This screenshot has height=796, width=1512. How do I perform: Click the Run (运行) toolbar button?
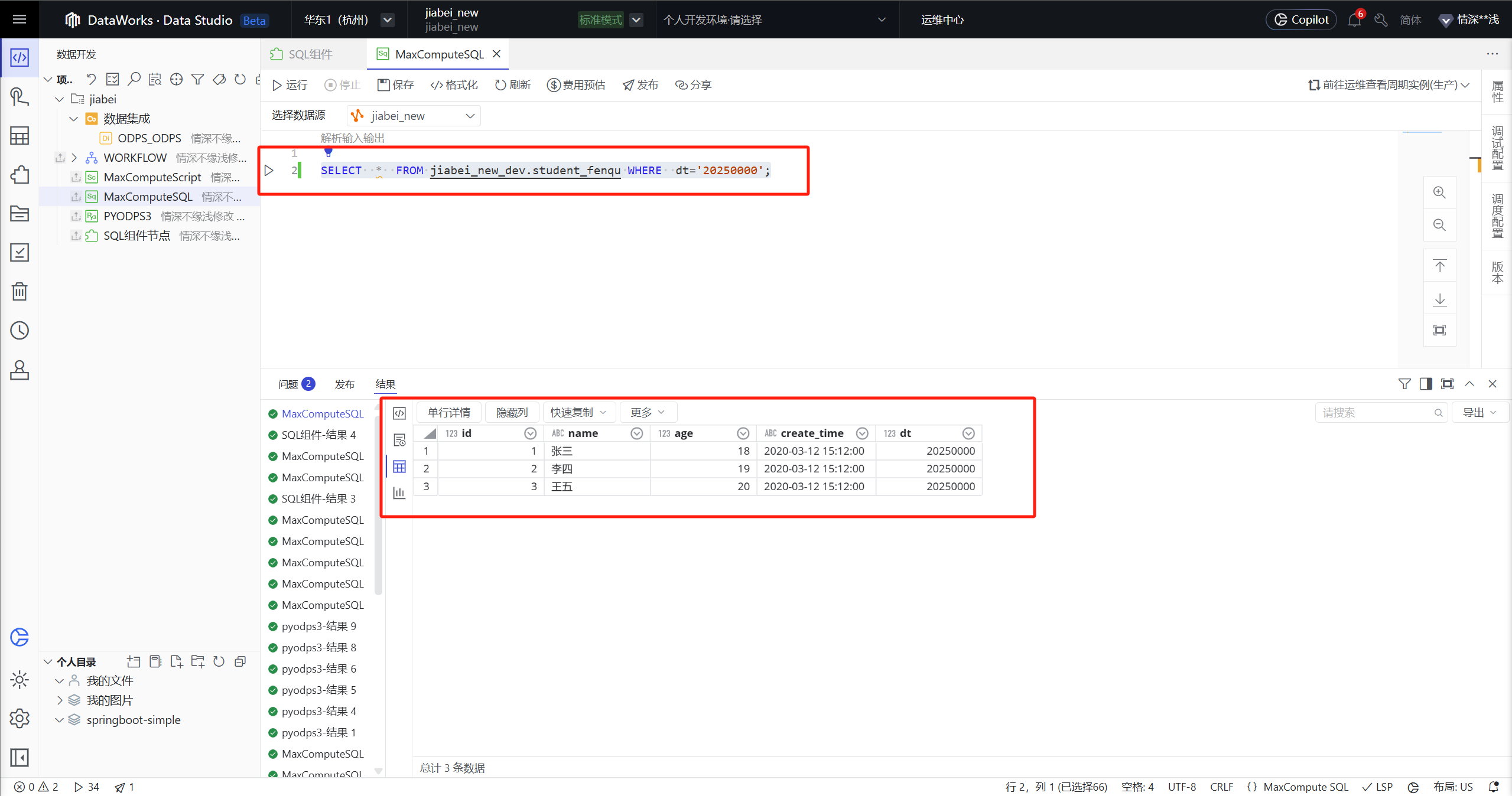point(290,85)
